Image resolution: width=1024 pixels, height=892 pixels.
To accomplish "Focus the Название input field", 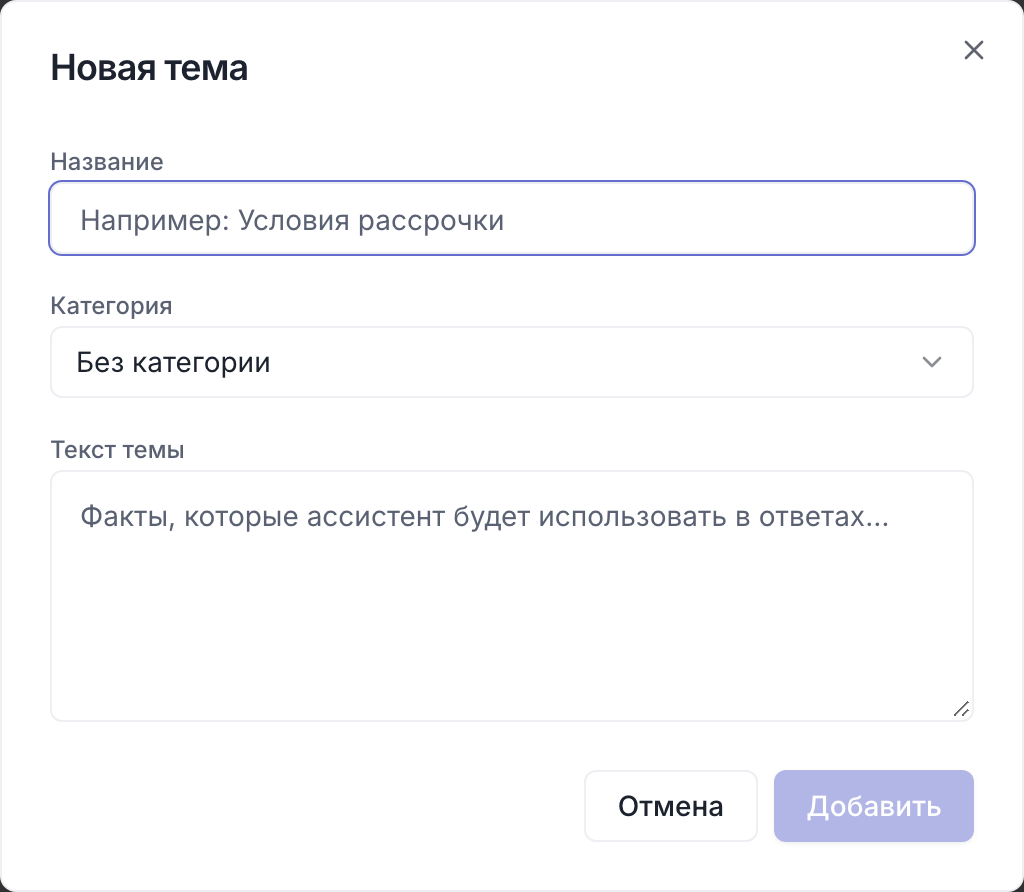I will [512, 218].
